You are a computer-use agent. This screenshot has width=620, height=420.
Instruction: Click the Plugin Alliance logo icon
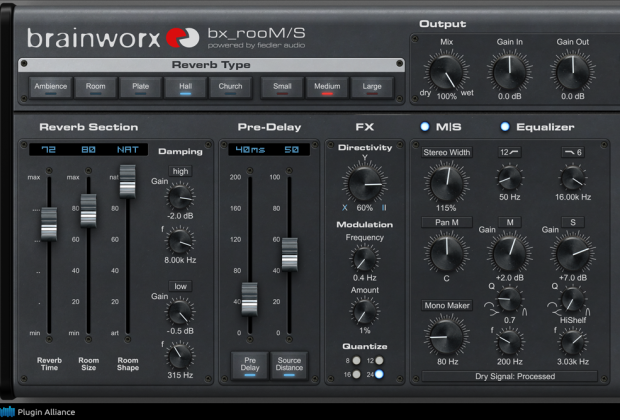click(8, 412)
